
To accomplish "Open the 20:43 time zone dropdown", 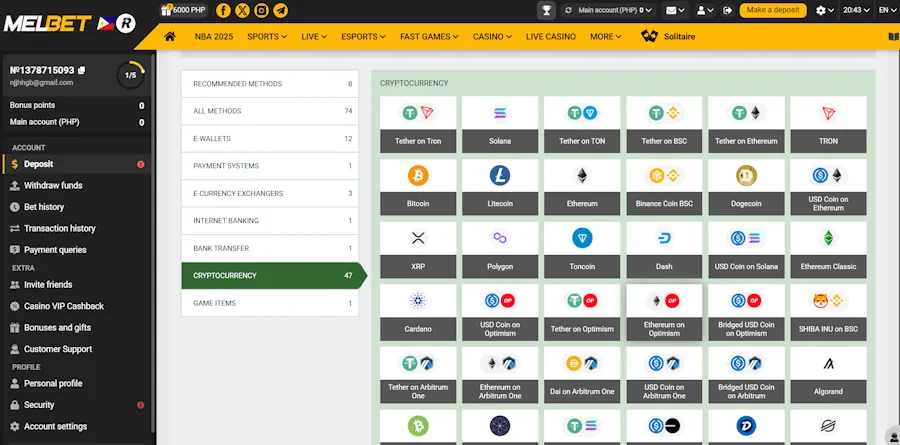I will tap(856, 10).
